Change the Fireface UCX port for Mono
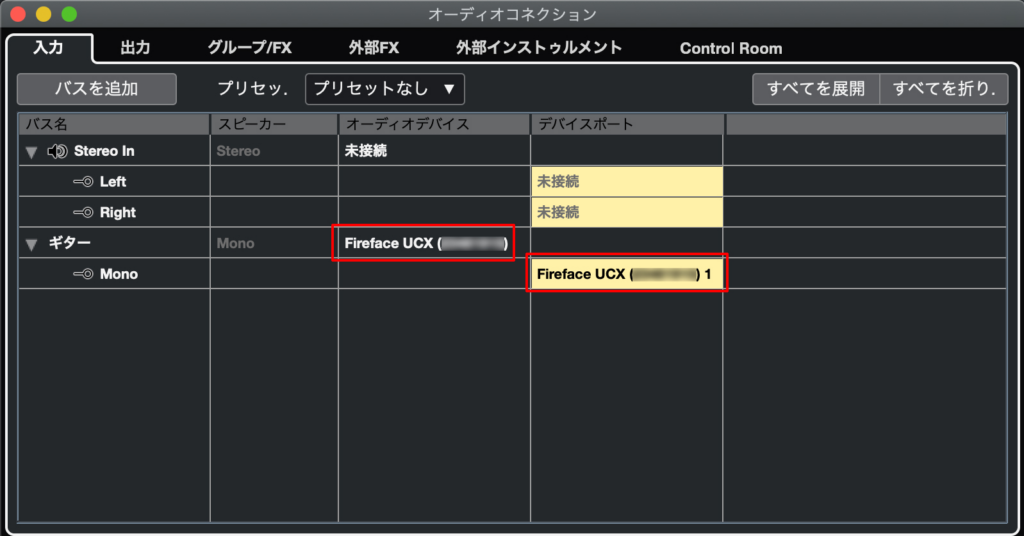This screenshot has height=536, width=1024. click(626, 274)
